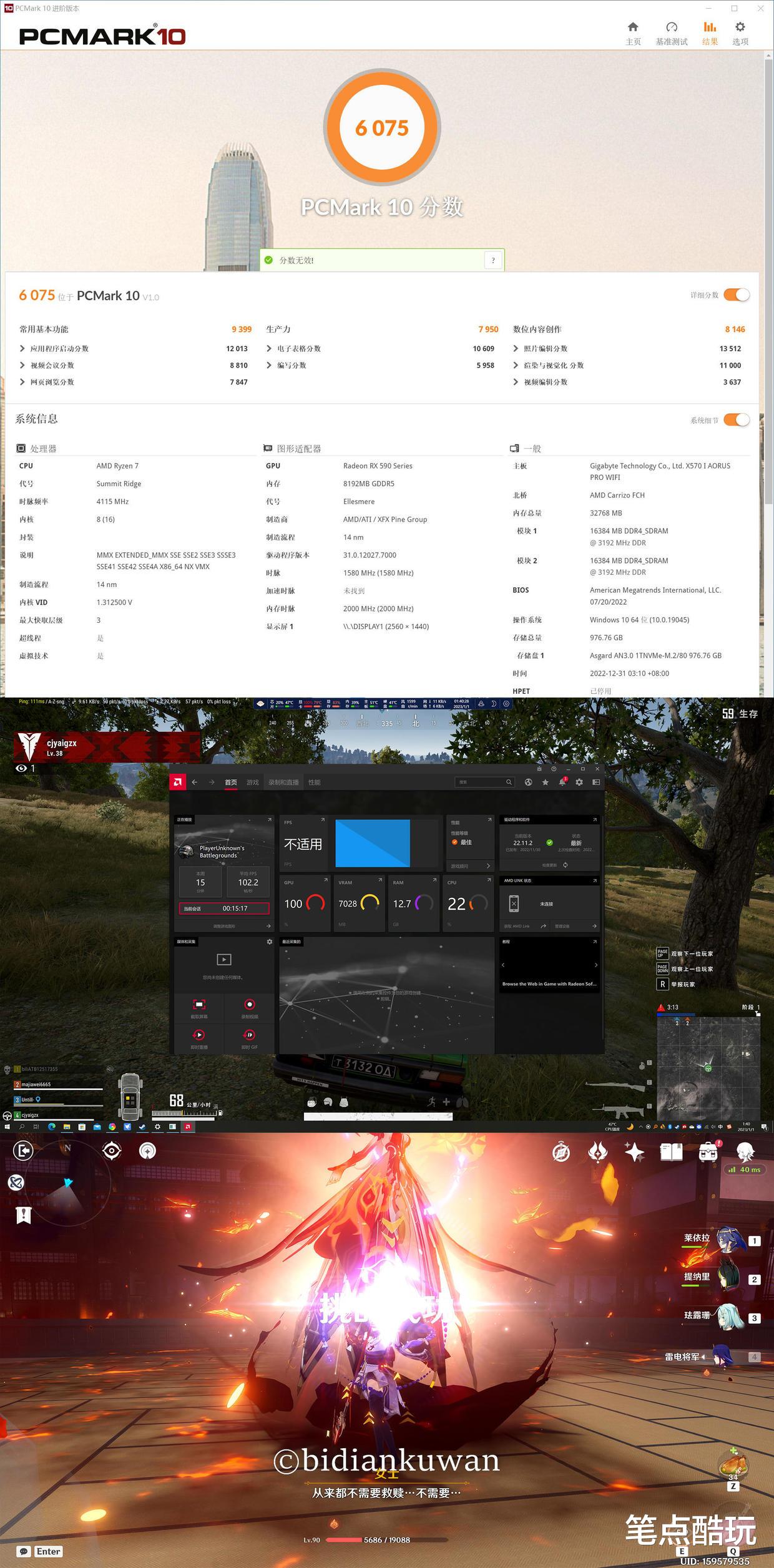The width and height of the screenshot is (774, 1568).
Task: Select the 首页 tab in Radeon Software
Action: tap(231, 782)
